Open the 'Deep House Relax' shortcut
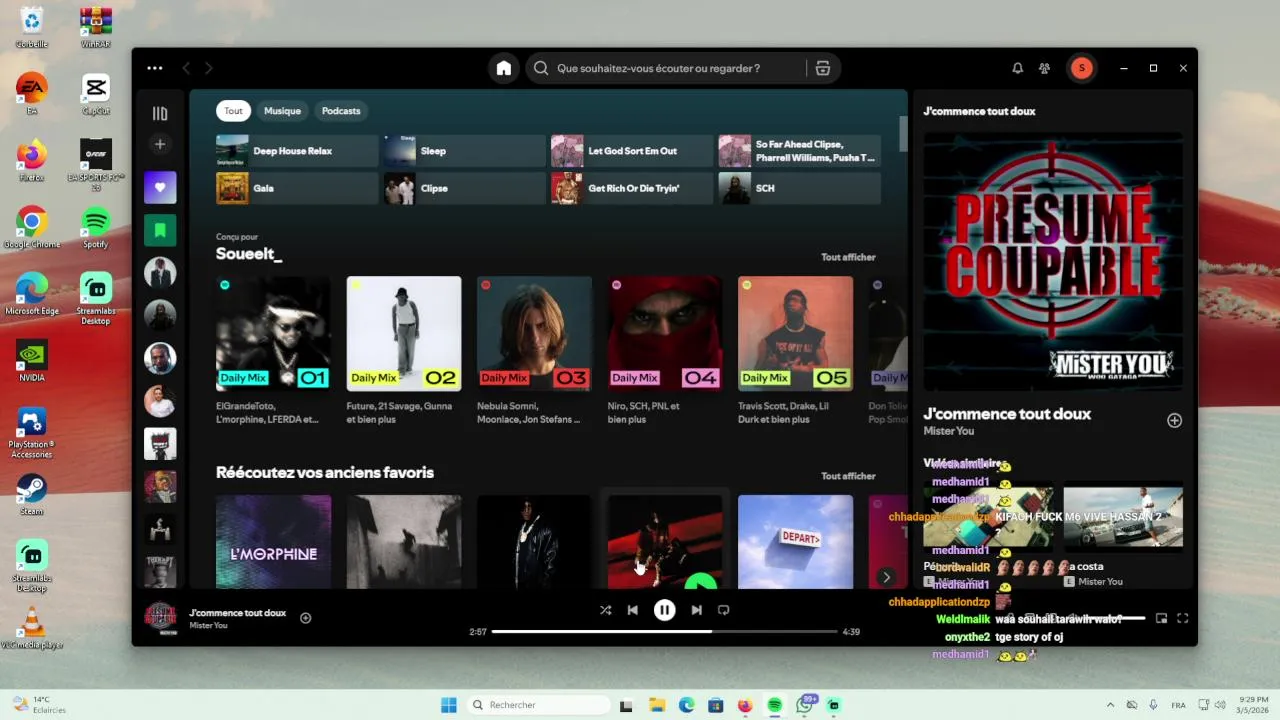 (x=297, y=151)
